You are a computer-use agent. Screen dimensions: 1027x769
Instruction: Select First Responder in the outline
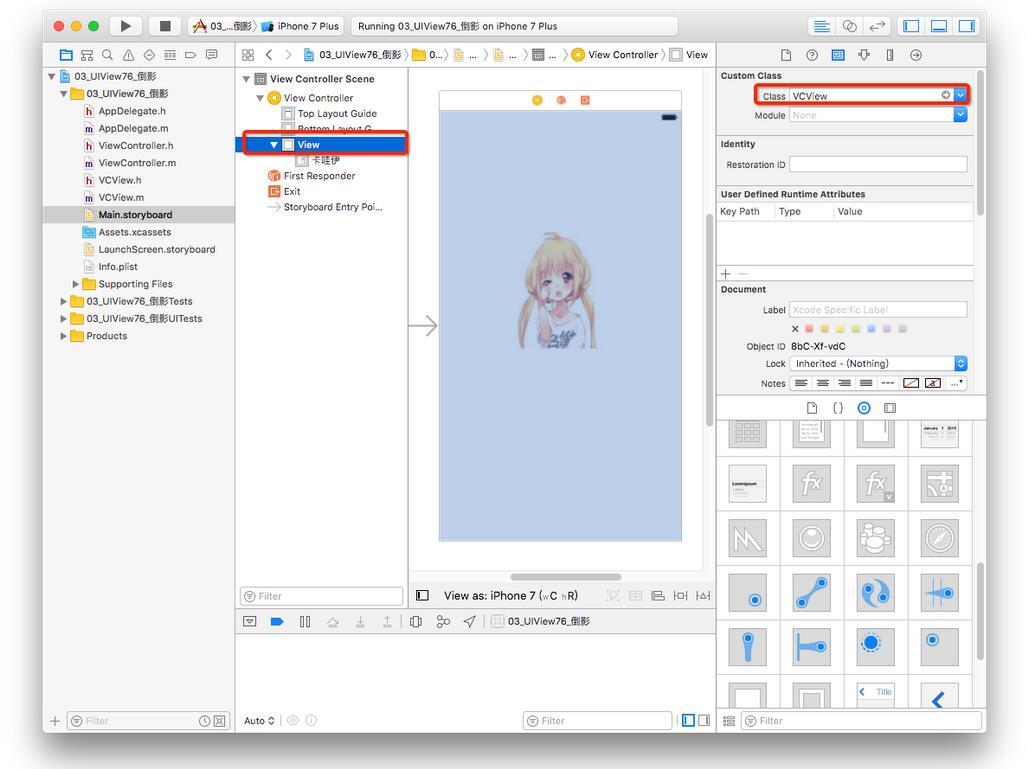point(318,176)
